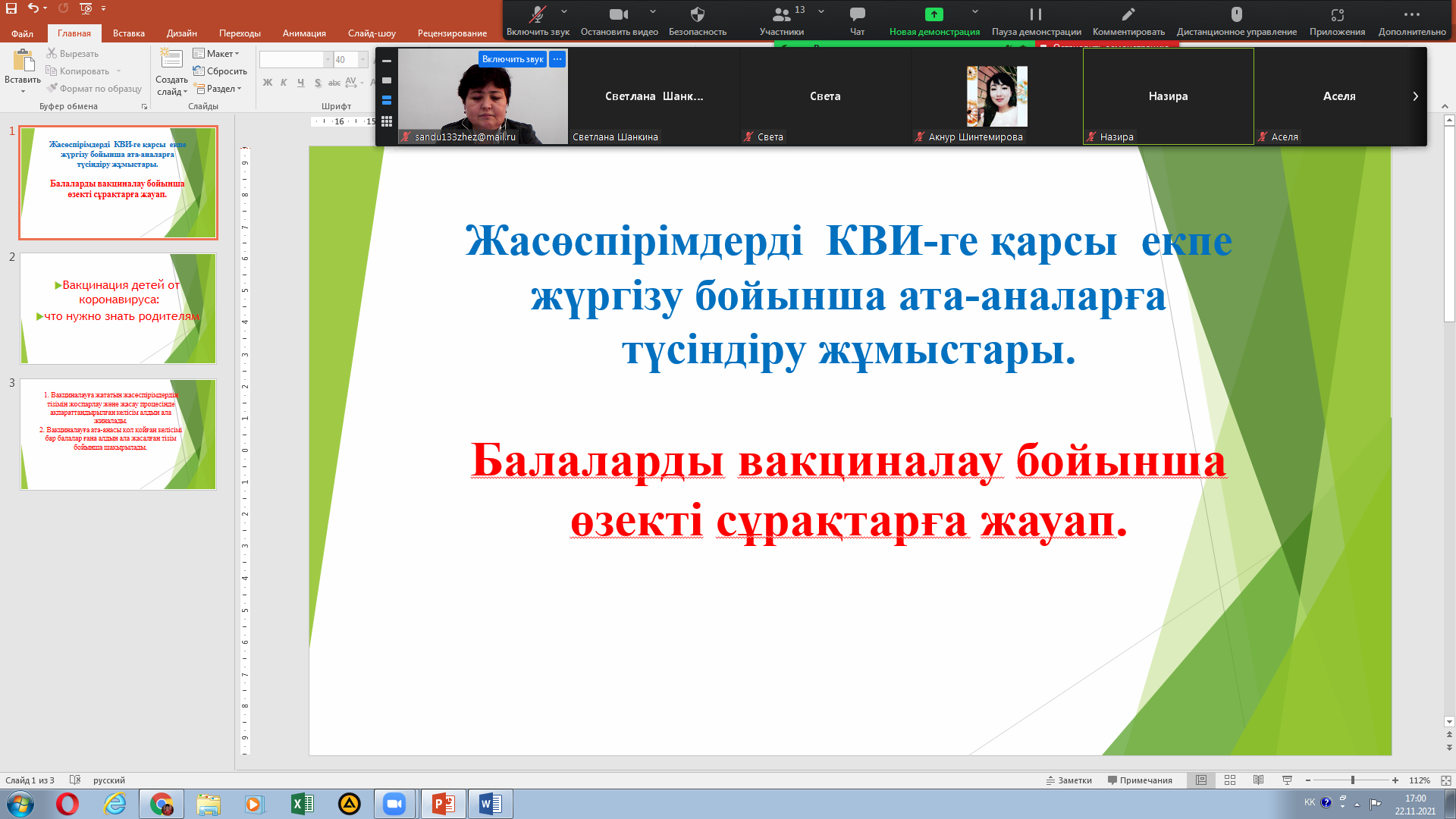The image size is (1456, 819).
Task: Unmute microphone in Zoom toolbar
Action: coord(537,14)
